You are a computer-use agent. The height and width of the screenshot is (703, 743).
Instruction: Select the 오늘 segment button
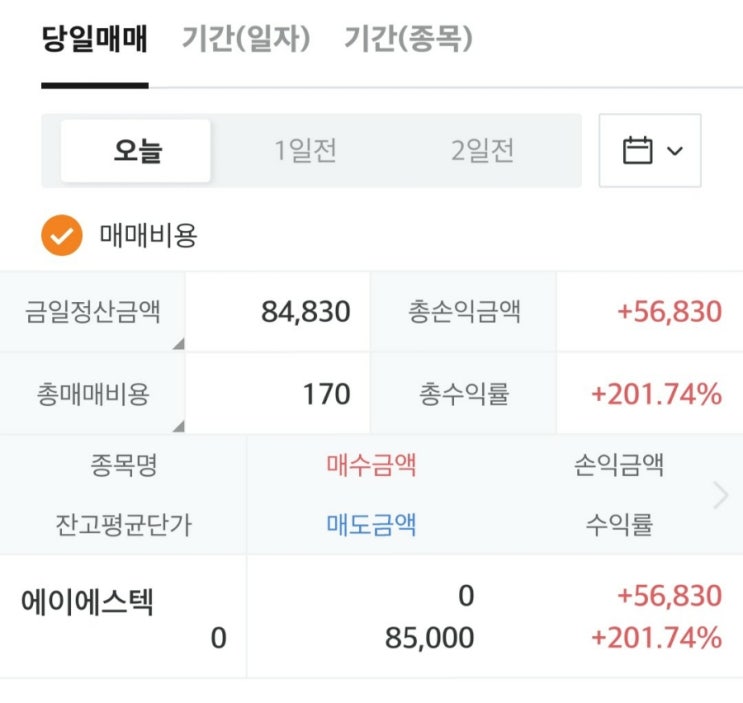click(137, 151)
